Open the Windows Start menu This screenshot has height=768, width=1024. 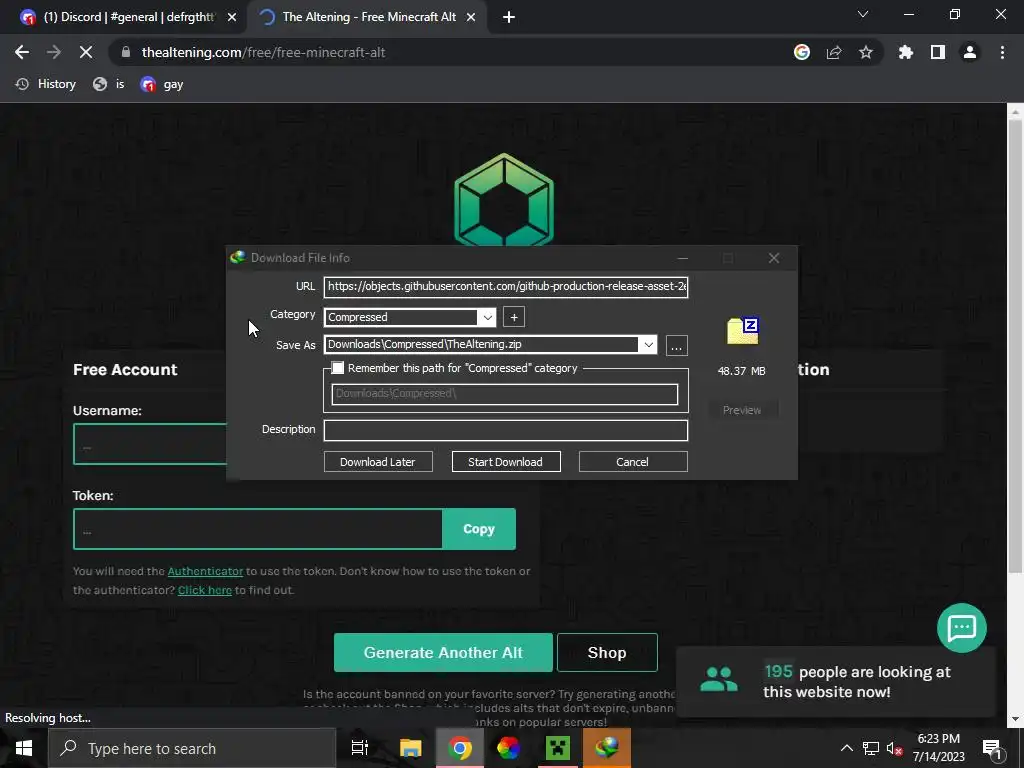coord(24,748)
